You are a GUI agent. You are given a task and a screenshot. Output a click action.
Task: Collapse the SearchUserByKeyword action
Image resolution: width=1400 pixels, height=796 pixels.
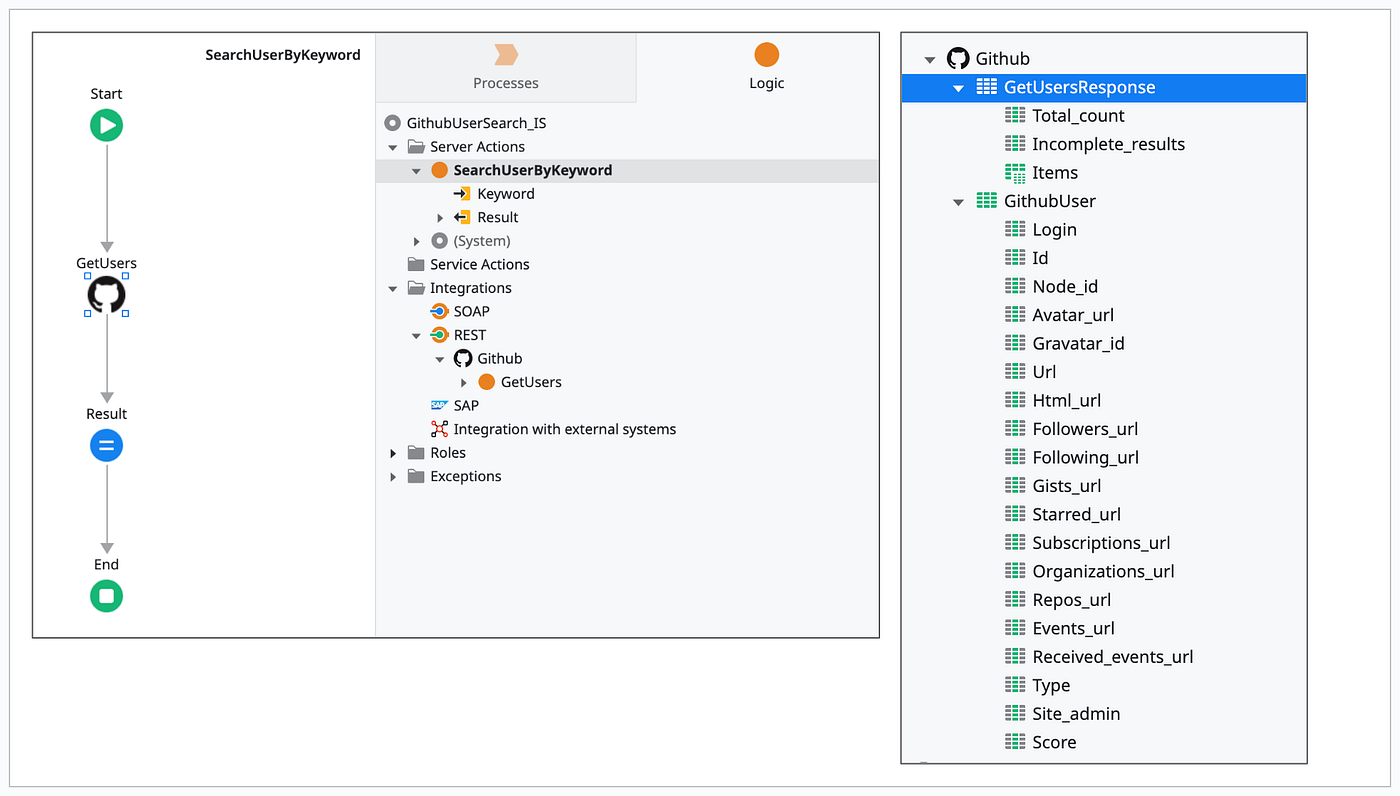[x=416, y=171]
